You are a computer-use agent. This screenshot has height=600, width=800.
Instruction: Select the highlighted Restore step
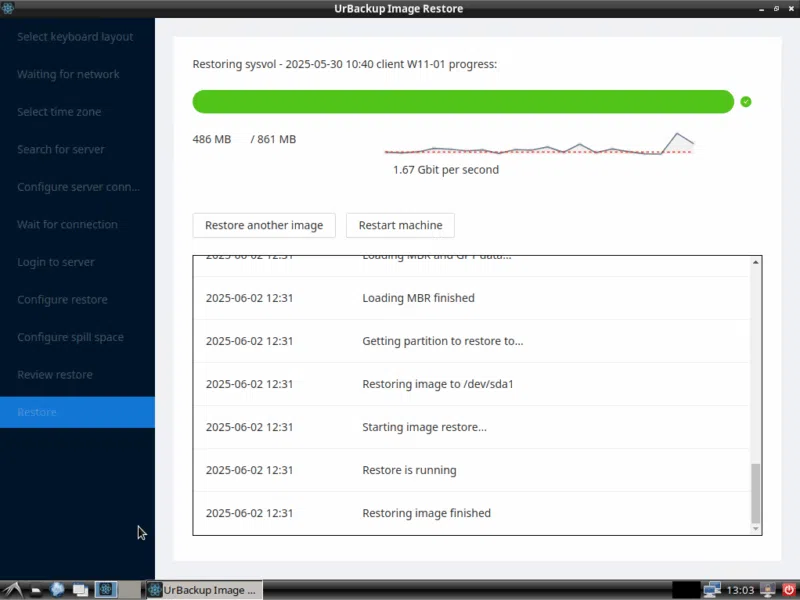[x=77, y=412]
